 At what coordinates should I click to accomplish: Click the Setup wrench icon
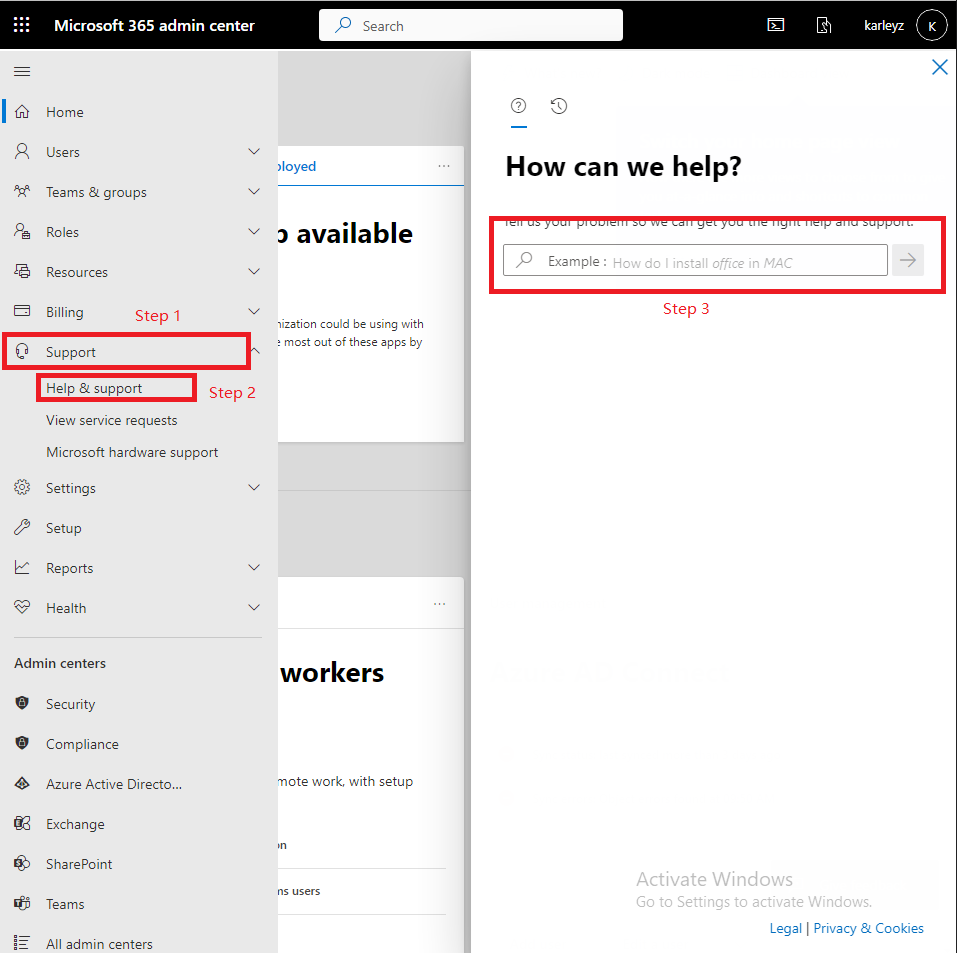[22, 527]
